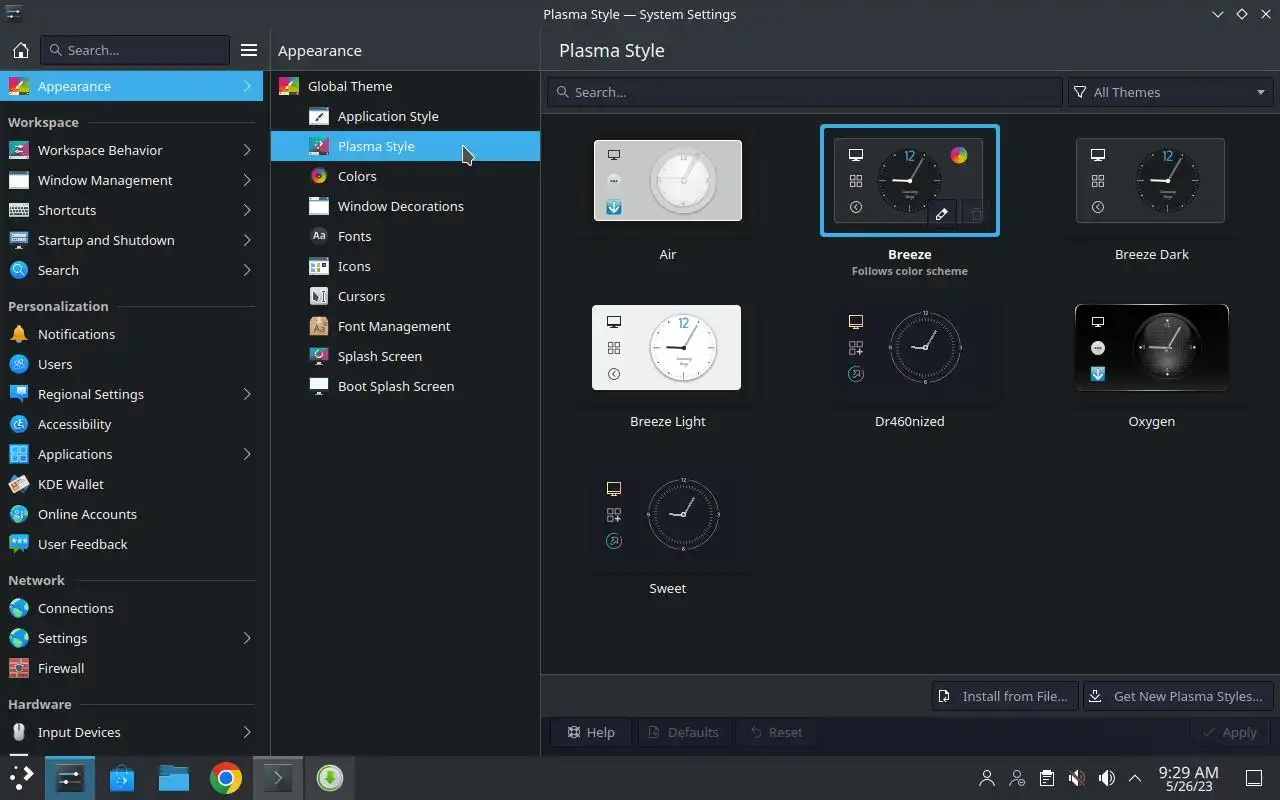
Task: Click the Users icon in sidebar
Action: tap(19, 364)
